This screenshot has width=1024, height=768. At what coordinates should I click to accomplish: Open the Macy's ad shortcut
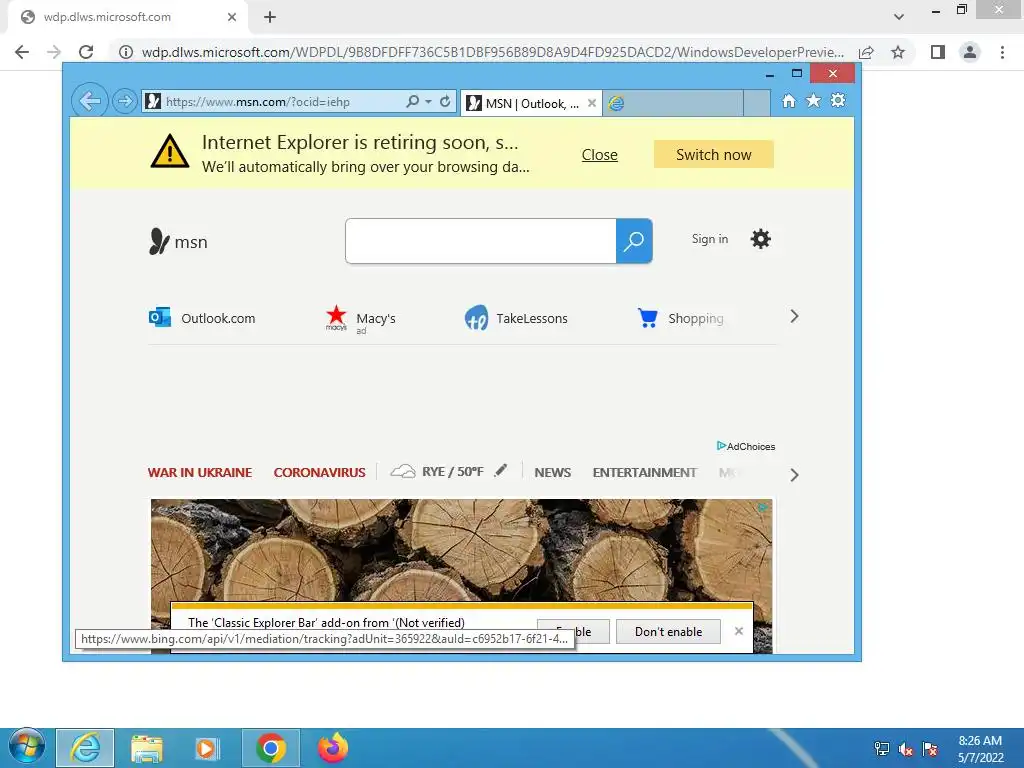[x=360, y=319]
